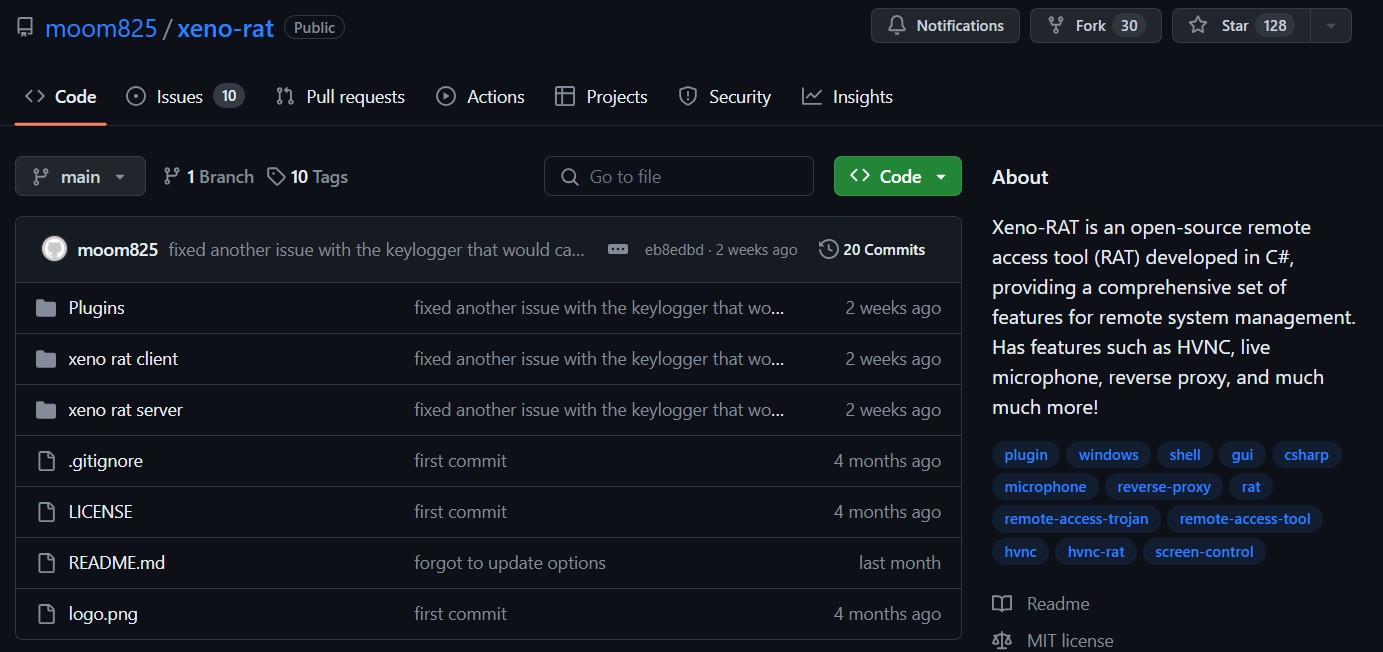
Task: Select the plugin topic tag
Action: pyautogui.click(x=1026, y=455)
